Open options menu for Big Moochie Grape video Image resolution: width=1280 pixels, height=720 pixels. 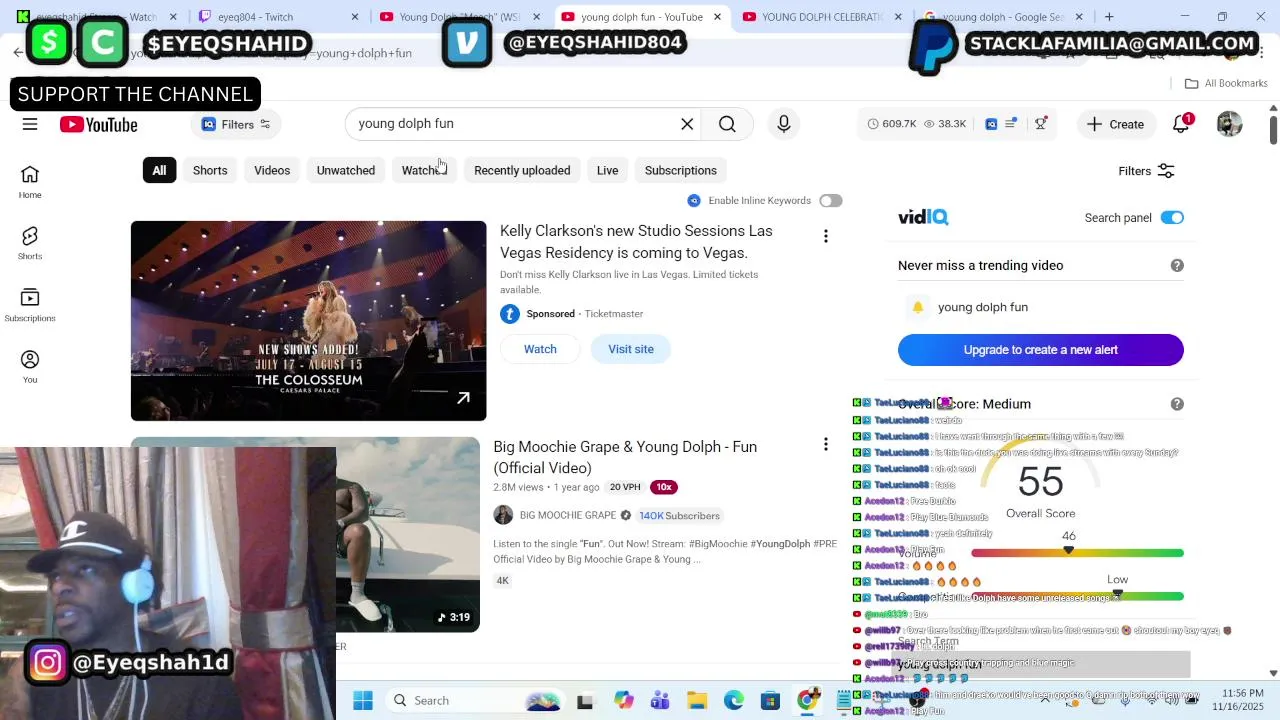pyautogui.click(x=826, y=444)
